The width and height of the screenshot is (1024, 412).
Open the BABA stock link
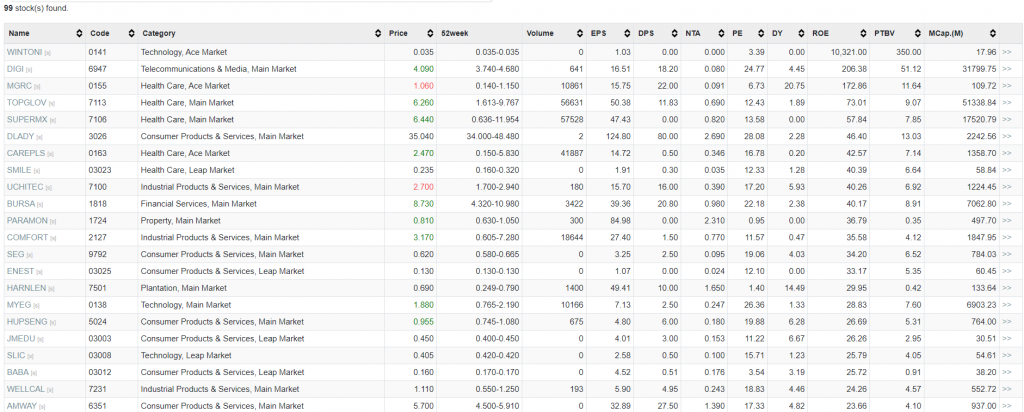pos(18,372)
